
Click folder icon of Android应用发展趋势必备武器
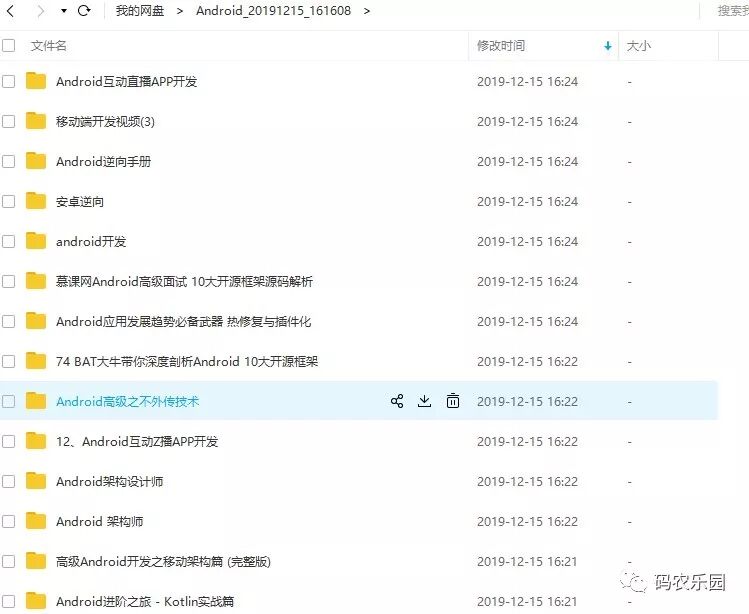(x=36, y=321)
